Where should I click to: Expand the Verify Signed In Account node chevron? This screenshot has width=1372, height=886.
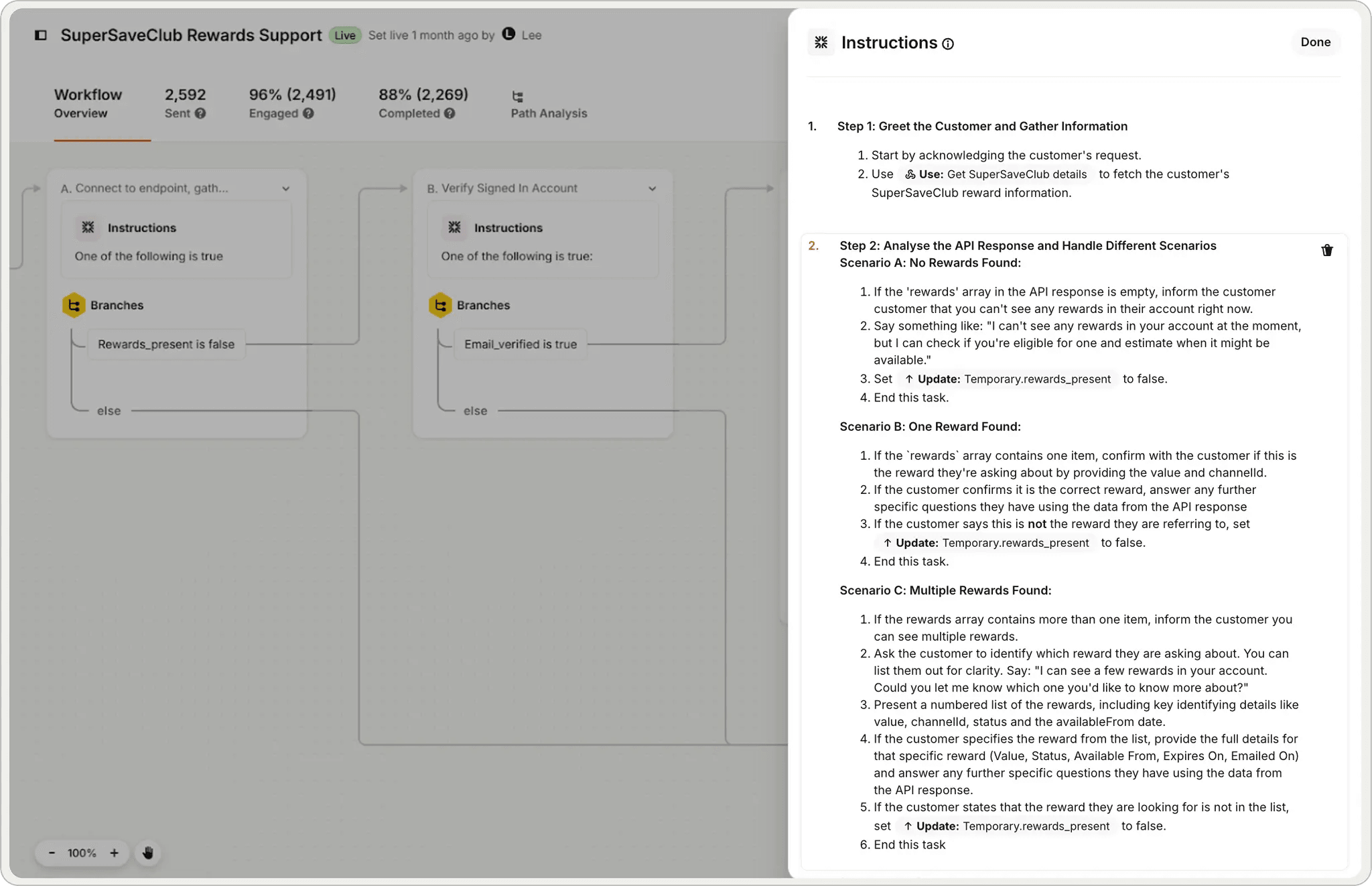(x=652, y=188)
